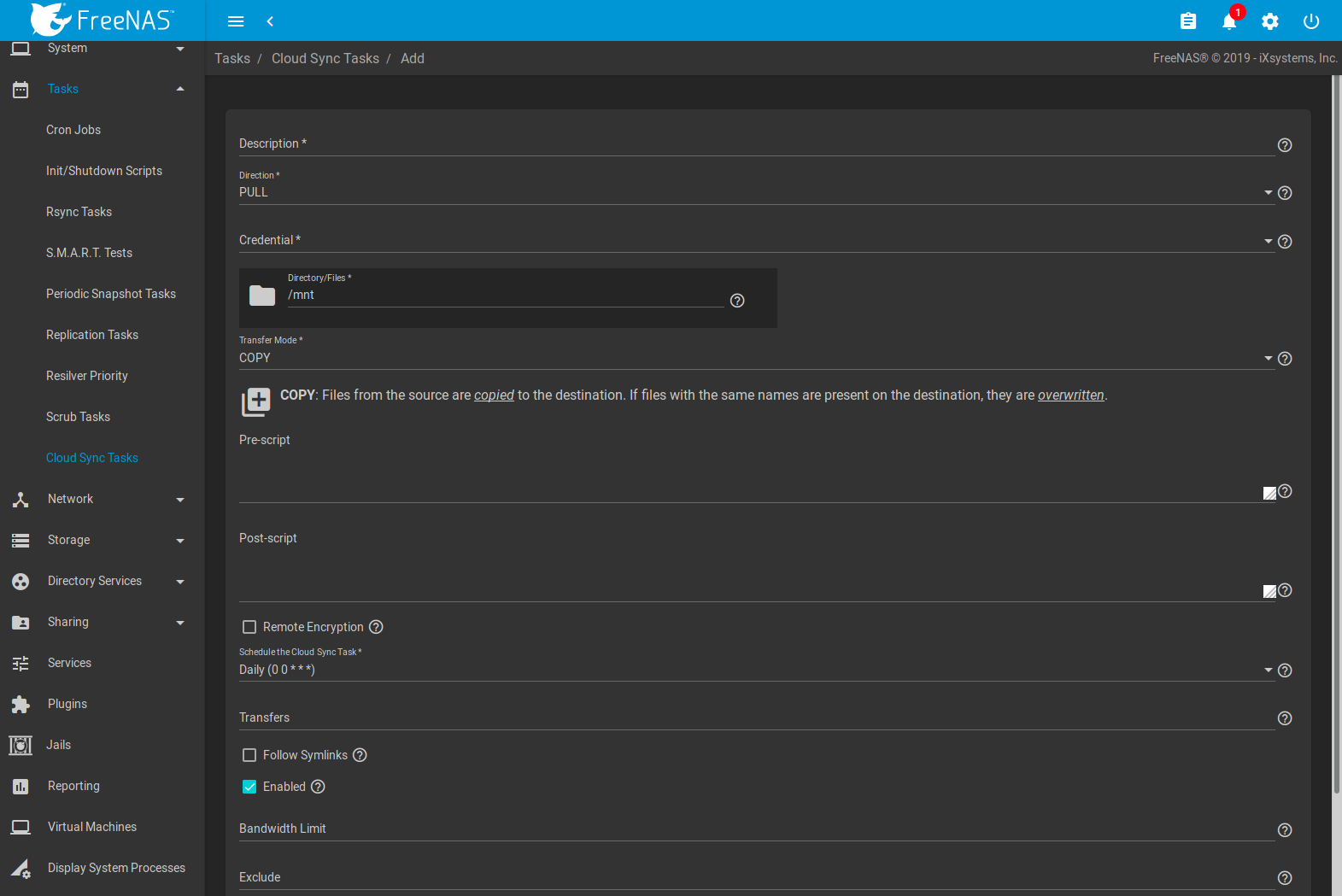Screen dimensions: 1342x896
Task: Open Cron Jobs in sidebar
Action: click(73, 130)
